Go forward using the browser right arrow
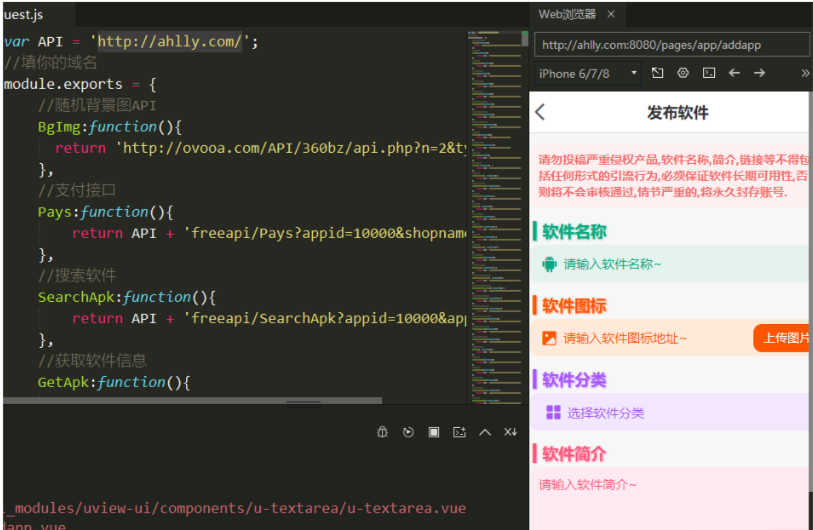This screenshot has height=530, width=813. click(x=760, y=73)
